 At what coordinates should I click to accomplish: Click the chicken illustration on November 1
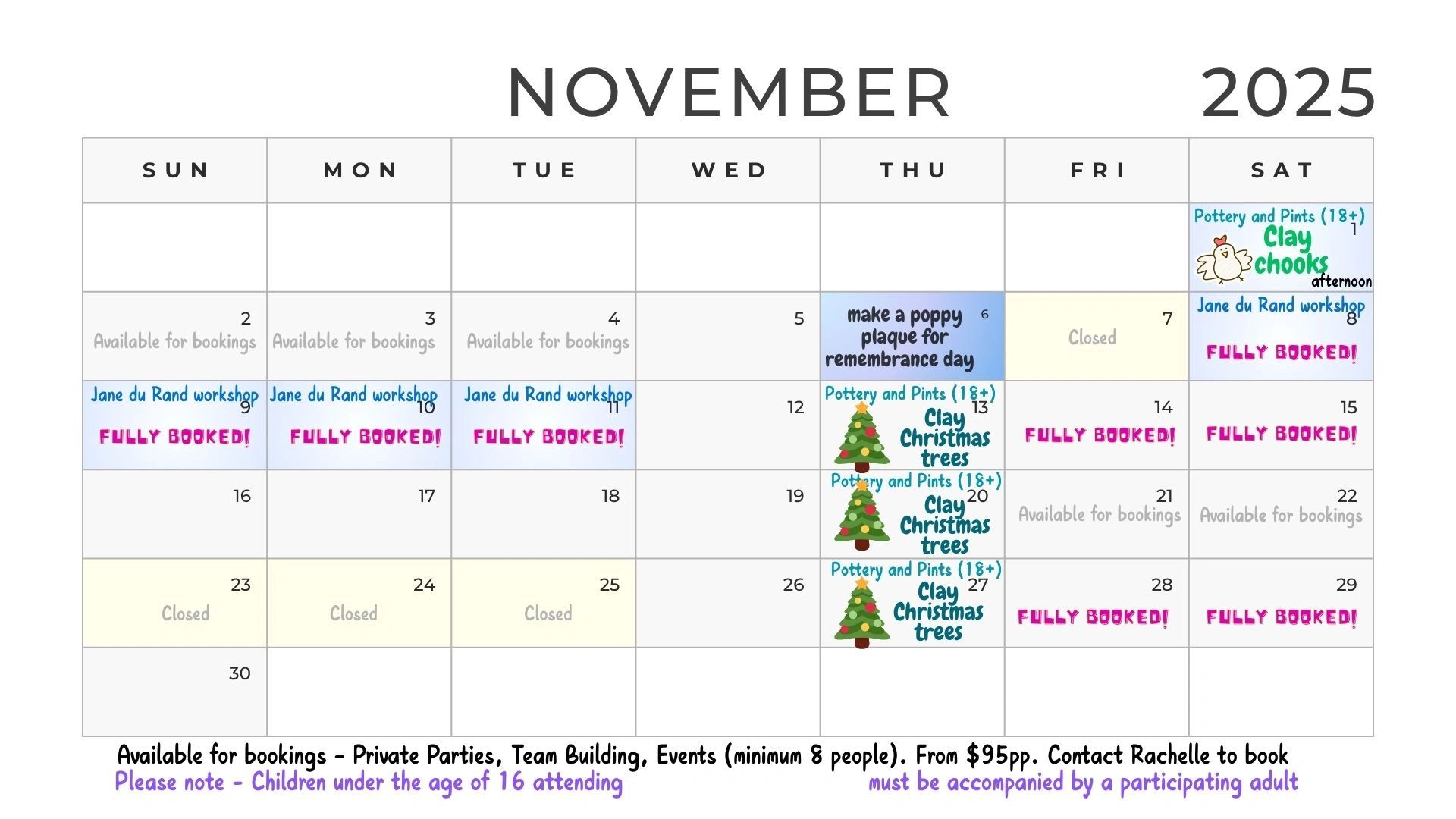(1222, 262)
